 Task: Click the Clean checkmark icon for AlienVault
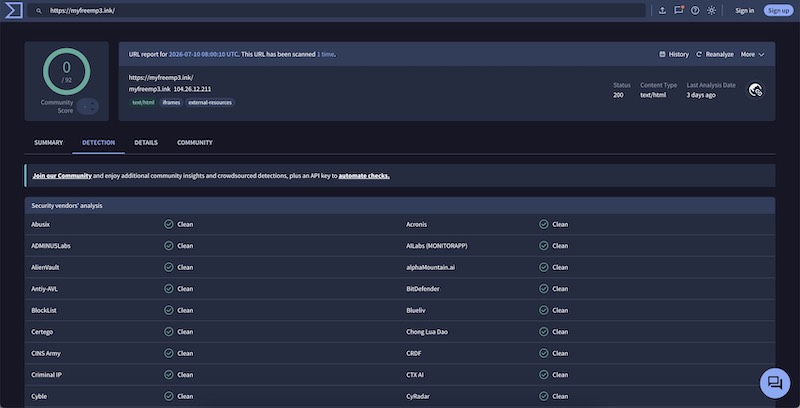(168, 267)
